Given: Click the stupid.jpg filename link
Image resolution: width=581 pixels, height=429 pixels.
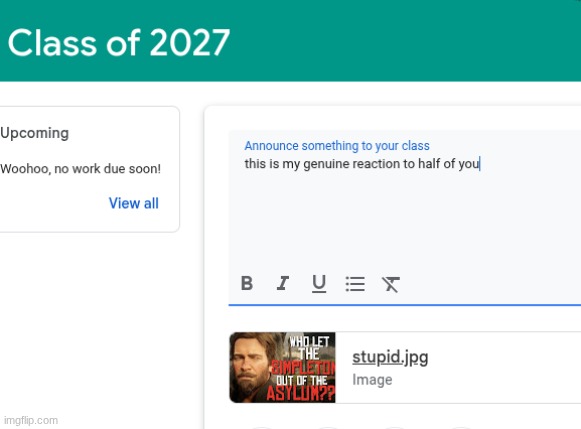Looking at the screenshot, I should tap(390, 357).
